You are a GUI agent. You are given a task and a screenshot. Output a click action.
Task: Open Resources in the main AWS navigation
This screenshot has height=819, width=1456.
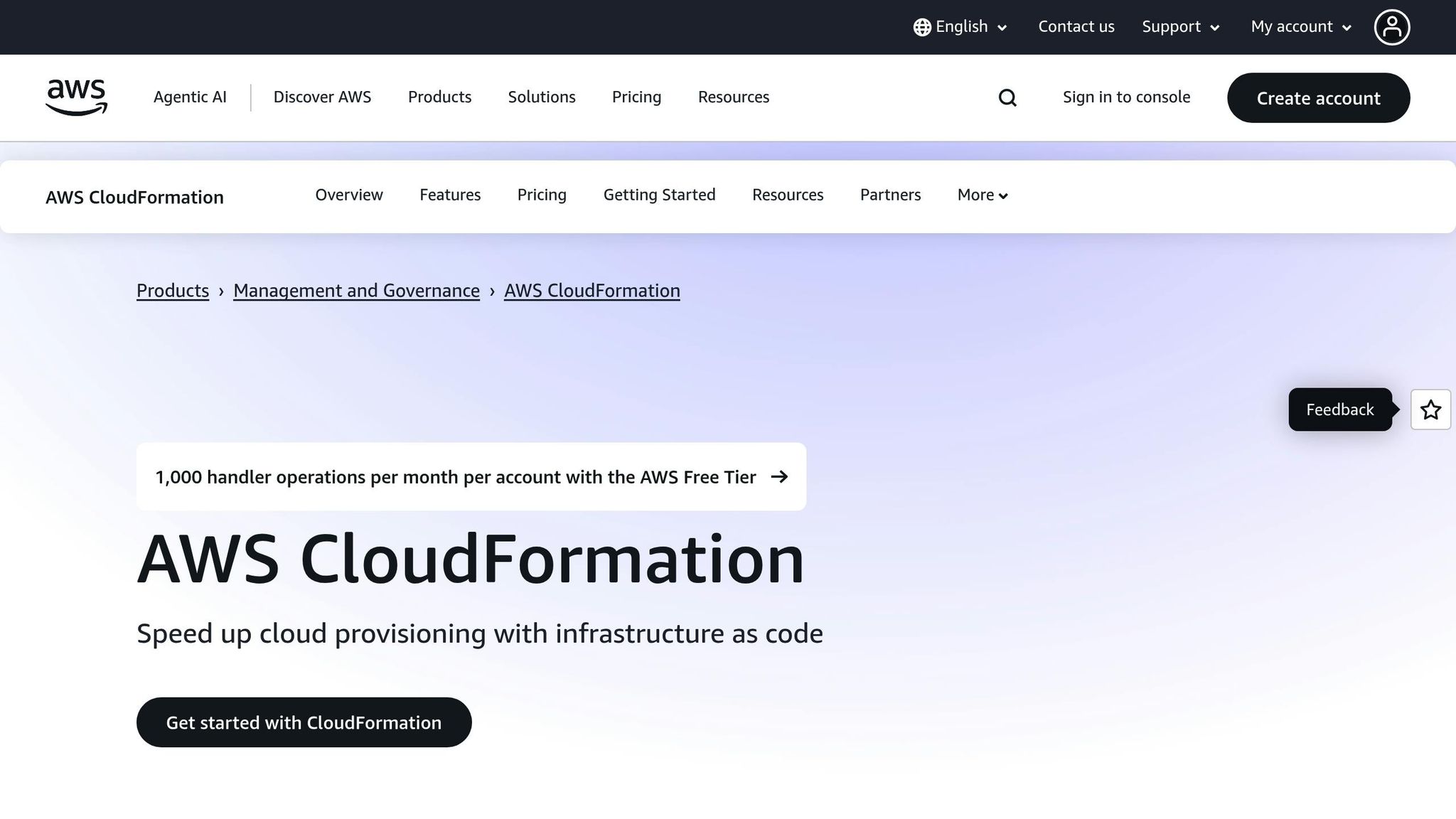(734, 97)
